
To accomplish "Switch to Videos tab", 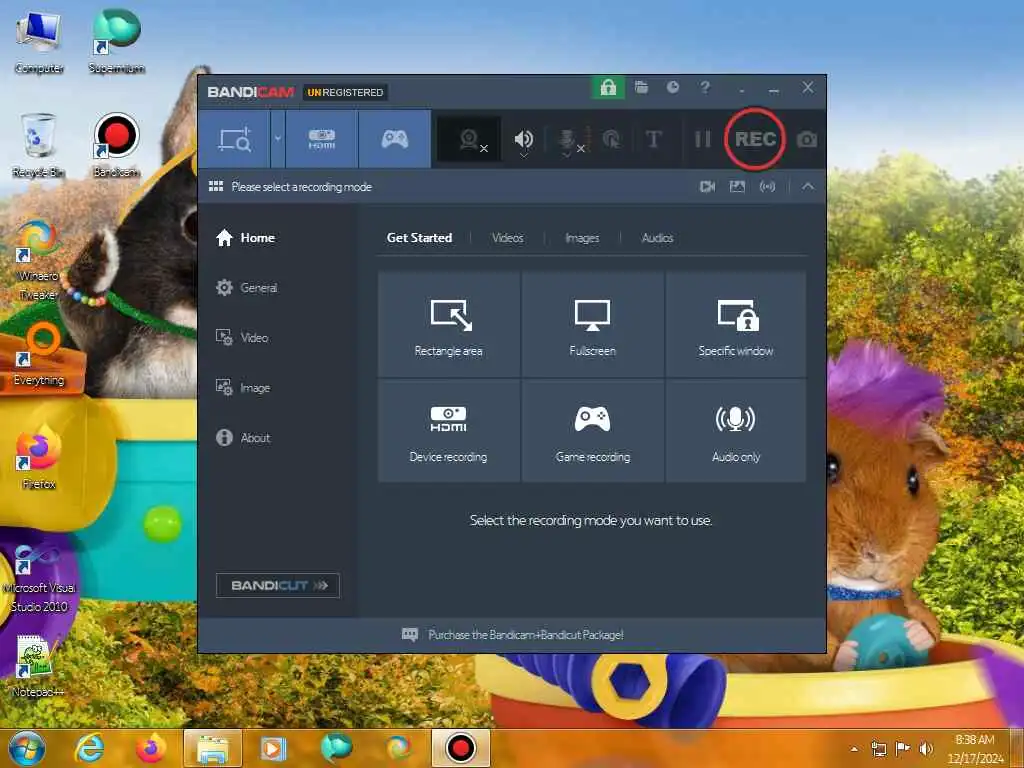I will pyautogui.click(x=507, y=238).
